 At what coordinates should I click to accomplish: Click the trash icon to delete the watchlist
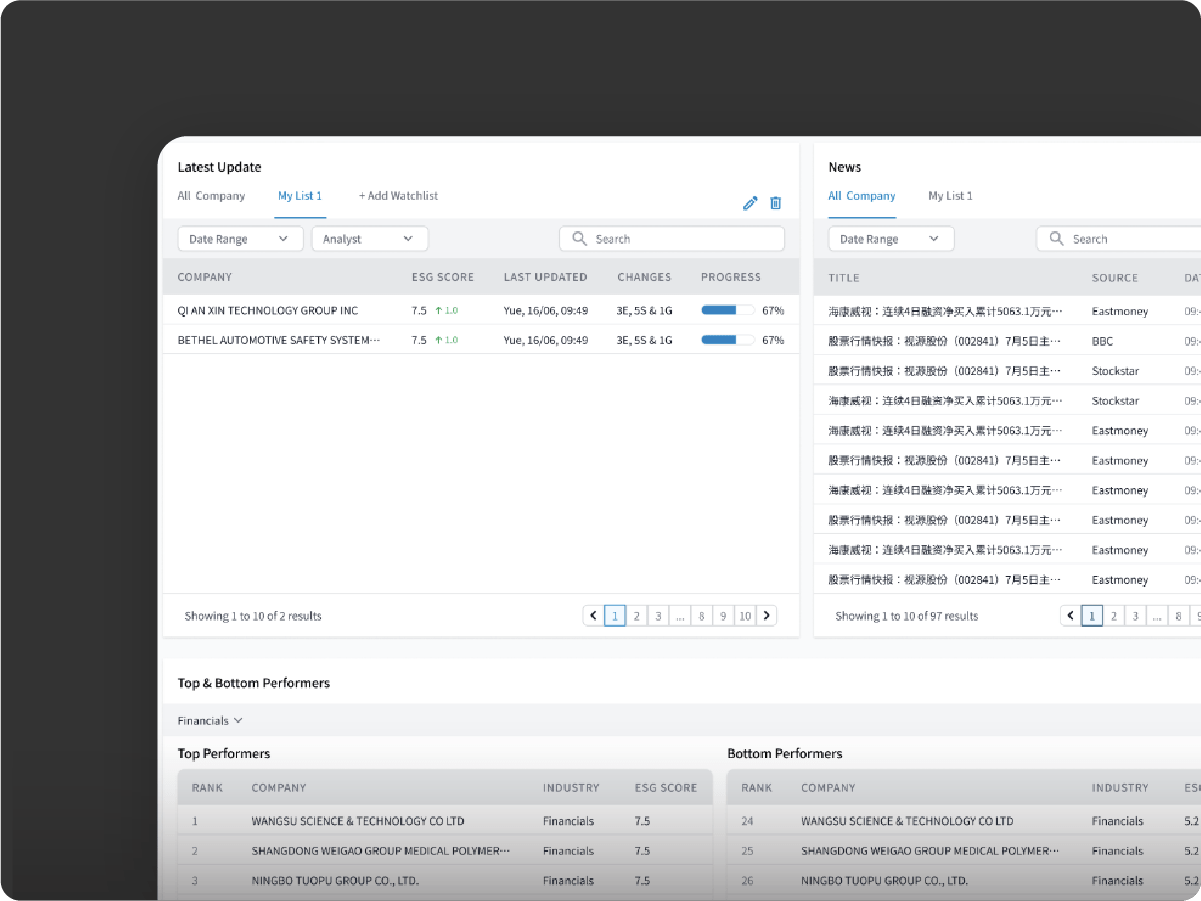point(776,203)
